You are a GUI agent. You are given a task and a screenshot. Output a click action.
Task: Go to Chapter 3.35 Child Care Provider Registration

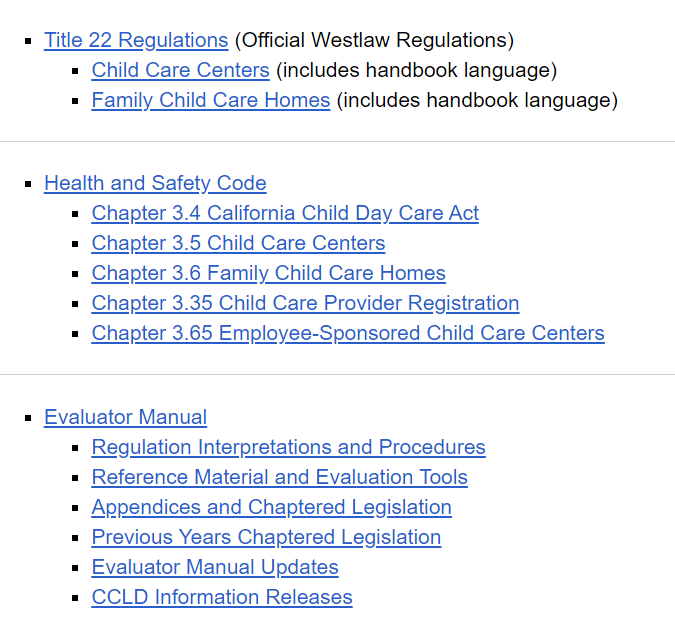click(x=305, y=304)
